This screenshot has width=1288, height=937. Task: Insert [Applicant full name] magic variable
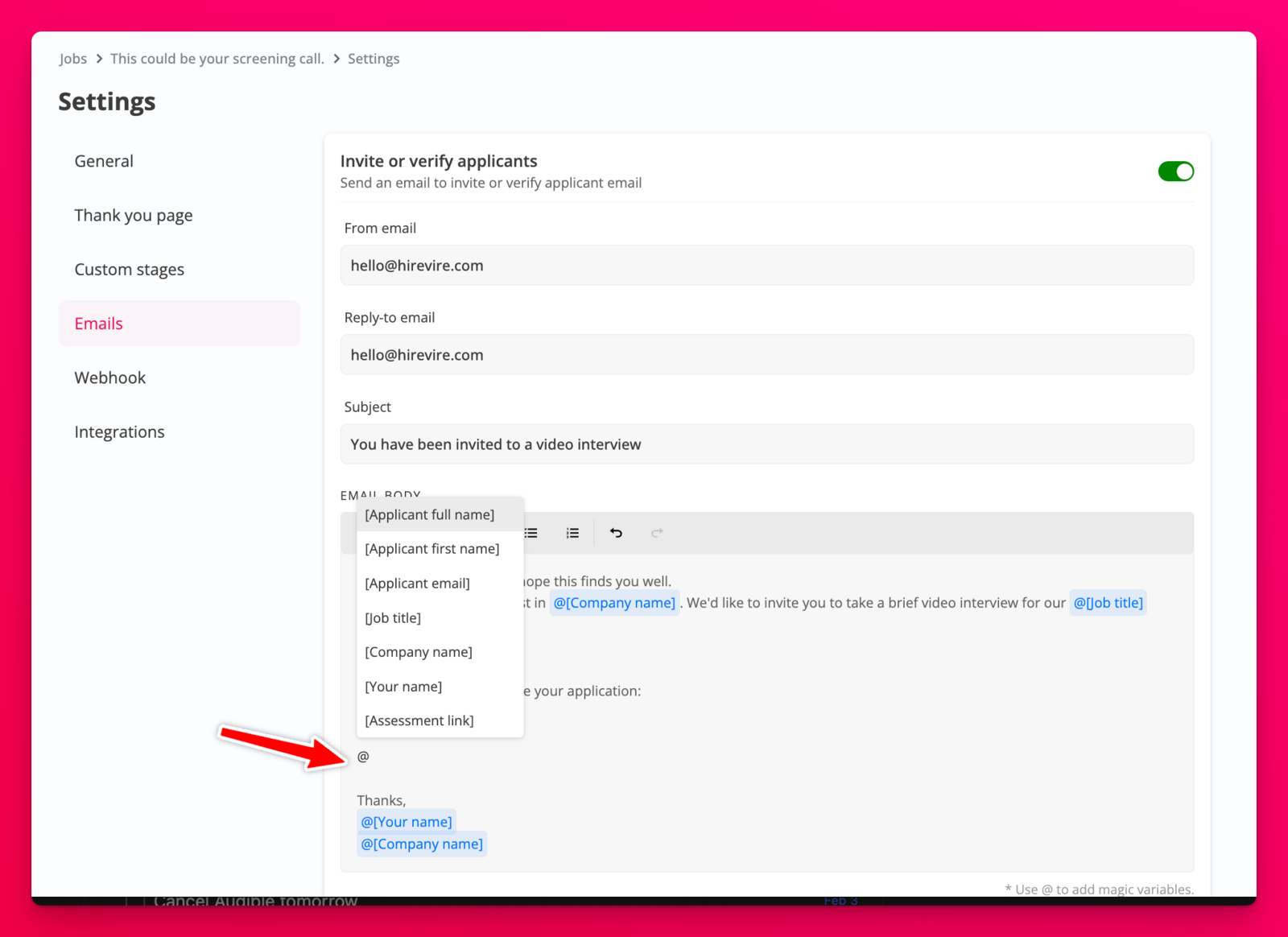[x=430, y=514]
